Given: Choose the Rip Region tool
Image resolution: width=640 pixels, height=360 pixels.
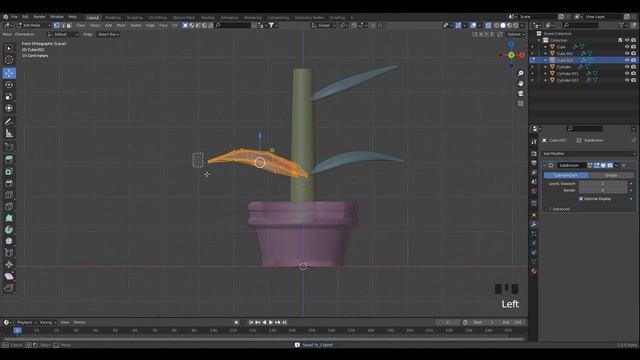Looking at the screenshot, I should 9,288.
